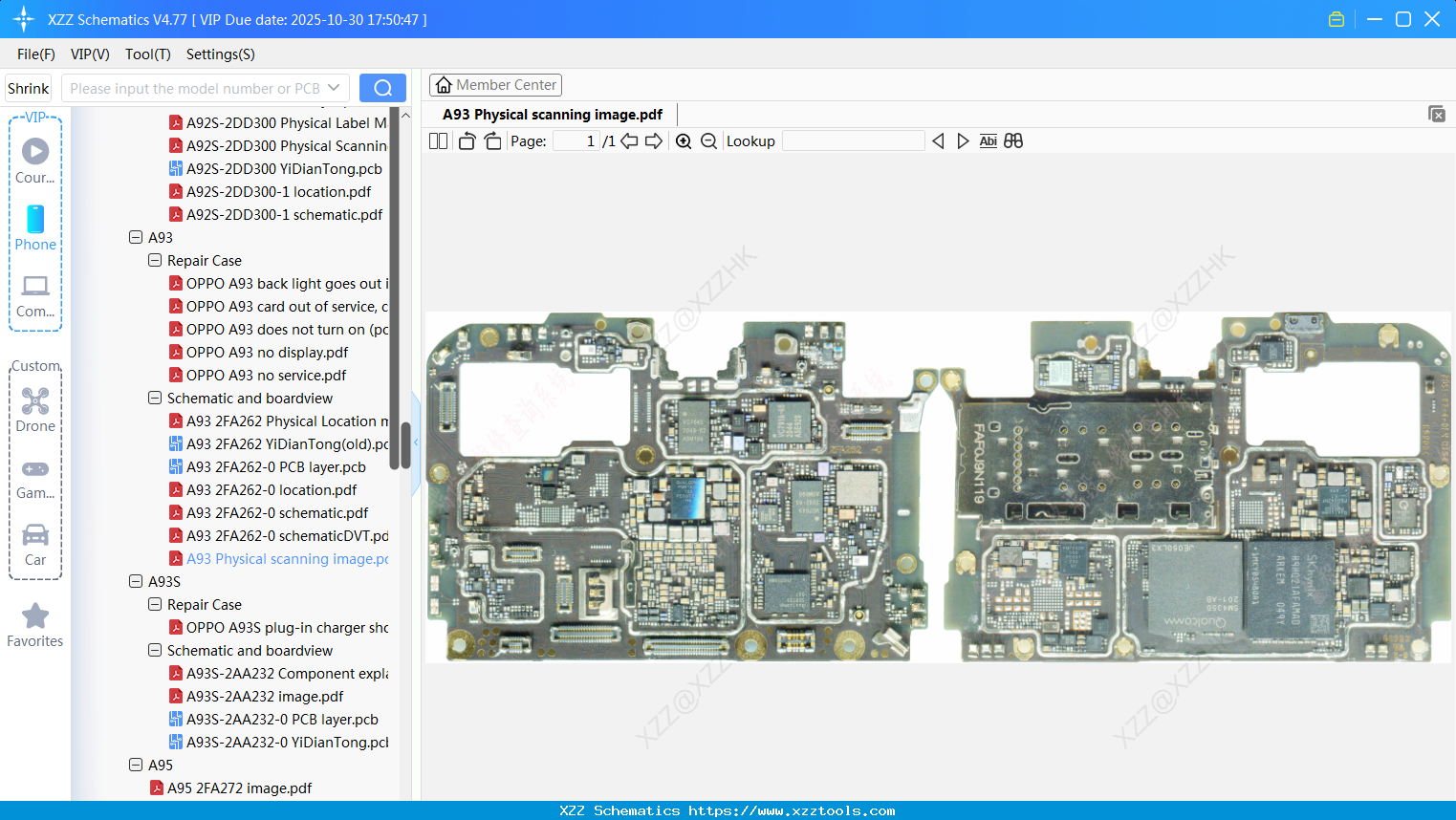This screenshot has height=820, width=1456.
Task: Open the binoculars search icon
Action: 1013,140
